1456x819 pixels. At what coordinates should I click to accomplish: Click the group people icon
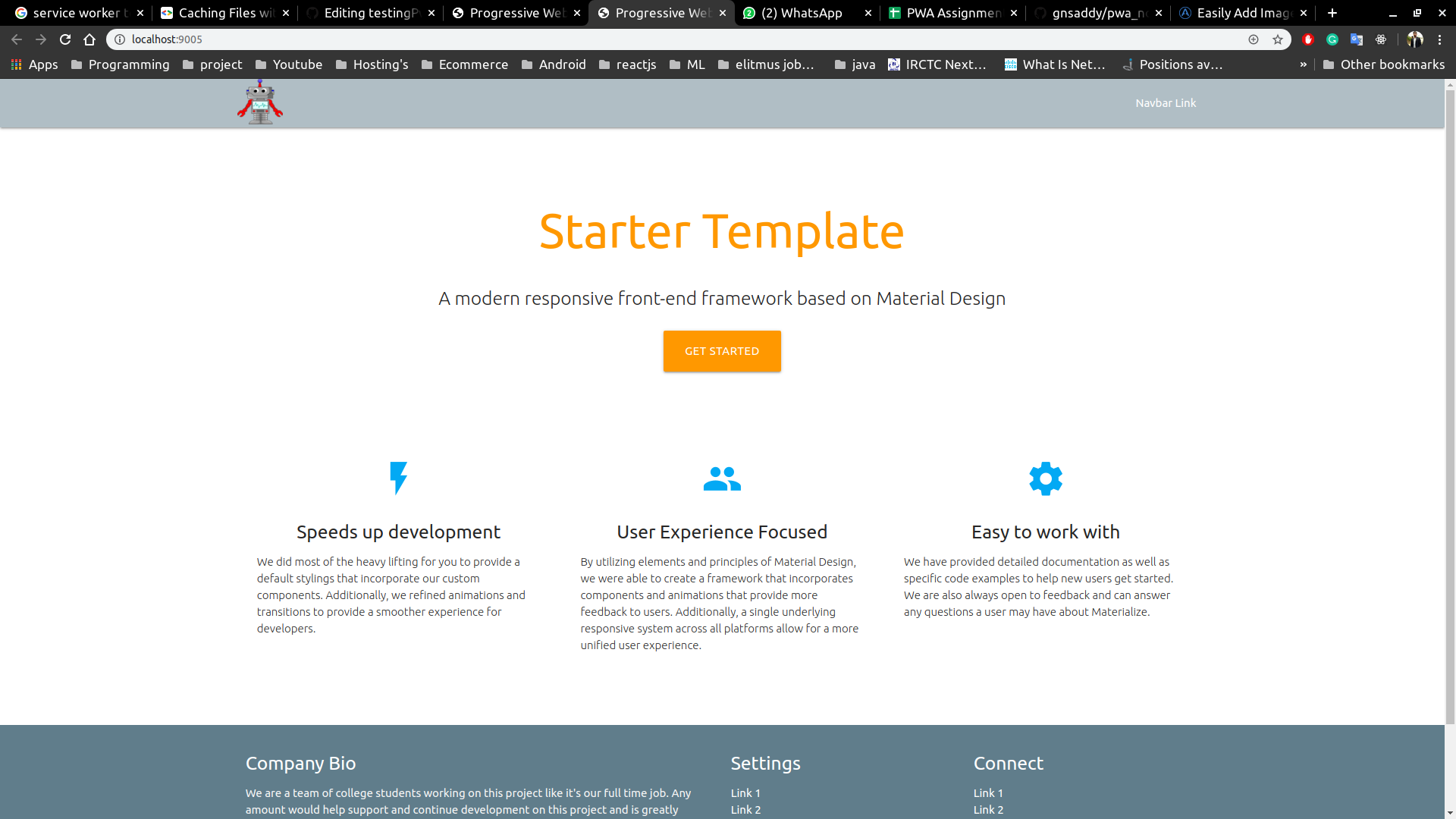tap(721, 479)
